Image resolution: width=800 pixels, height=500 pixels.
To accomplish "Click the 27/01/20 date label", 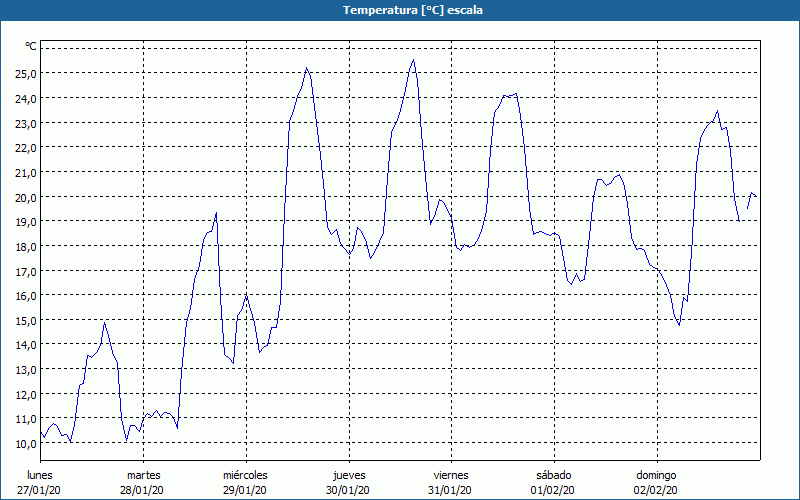I will [39, 490].
